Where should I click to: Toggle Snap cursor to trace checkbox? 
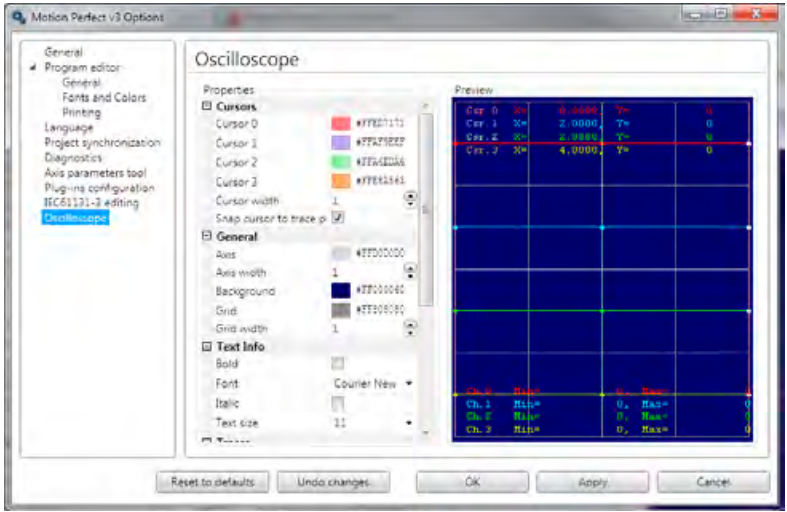(x=338, y=217)
